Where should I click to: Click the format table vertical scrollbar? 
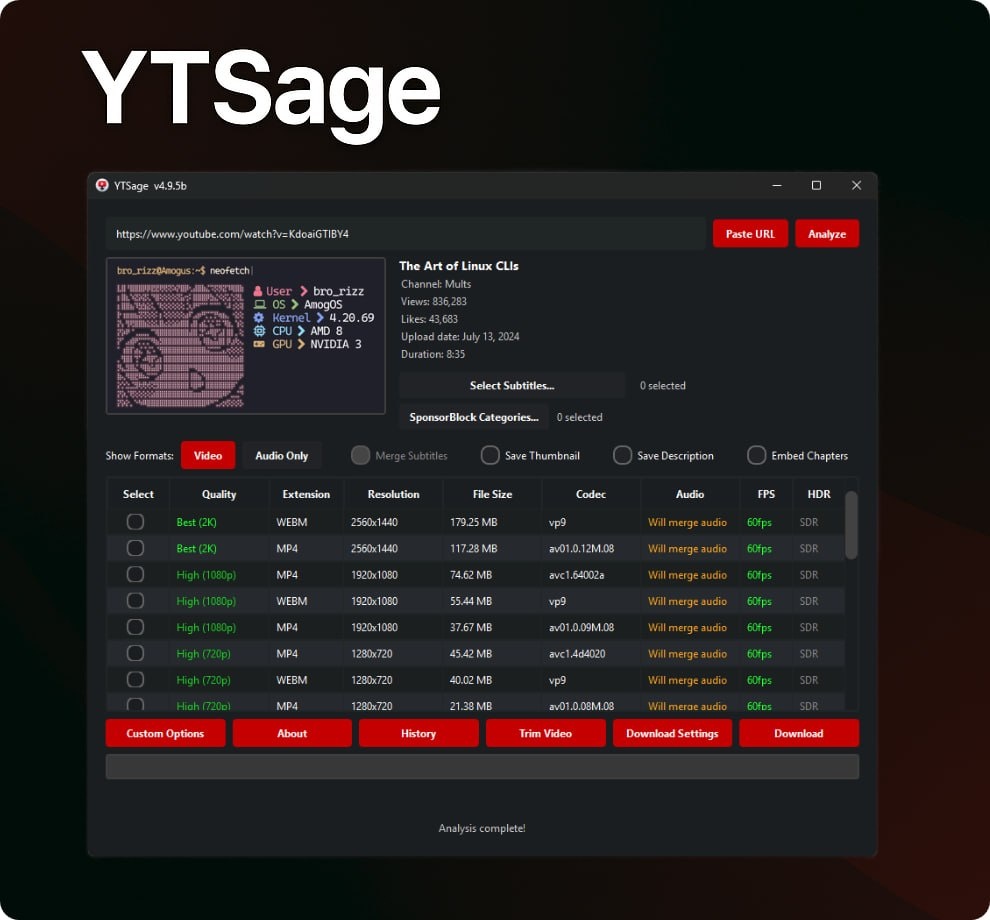click(851, 525)
